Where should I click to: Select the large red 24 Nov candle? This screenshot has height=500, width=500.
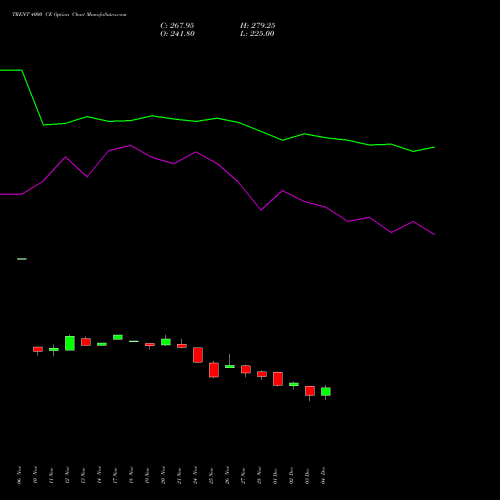tap(198, 355)
